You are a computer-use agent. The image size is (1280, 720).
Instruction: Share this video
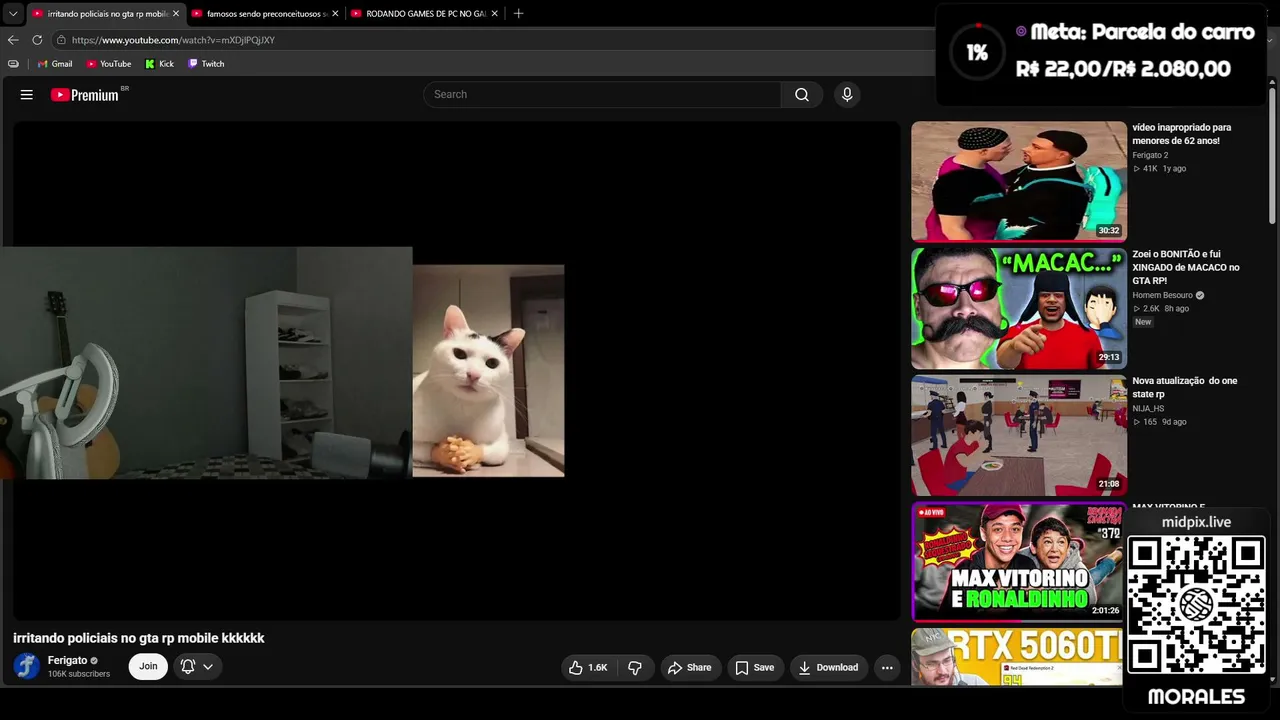click(x=690, y=667)
